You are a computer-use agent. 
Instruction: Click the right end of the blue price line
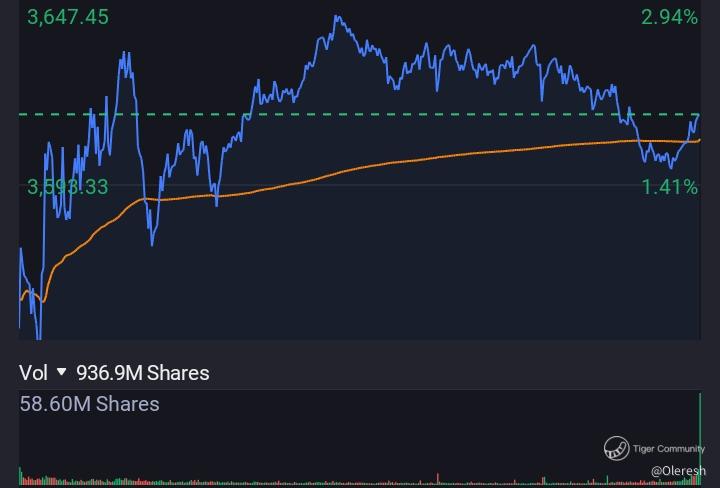[697, 116]
